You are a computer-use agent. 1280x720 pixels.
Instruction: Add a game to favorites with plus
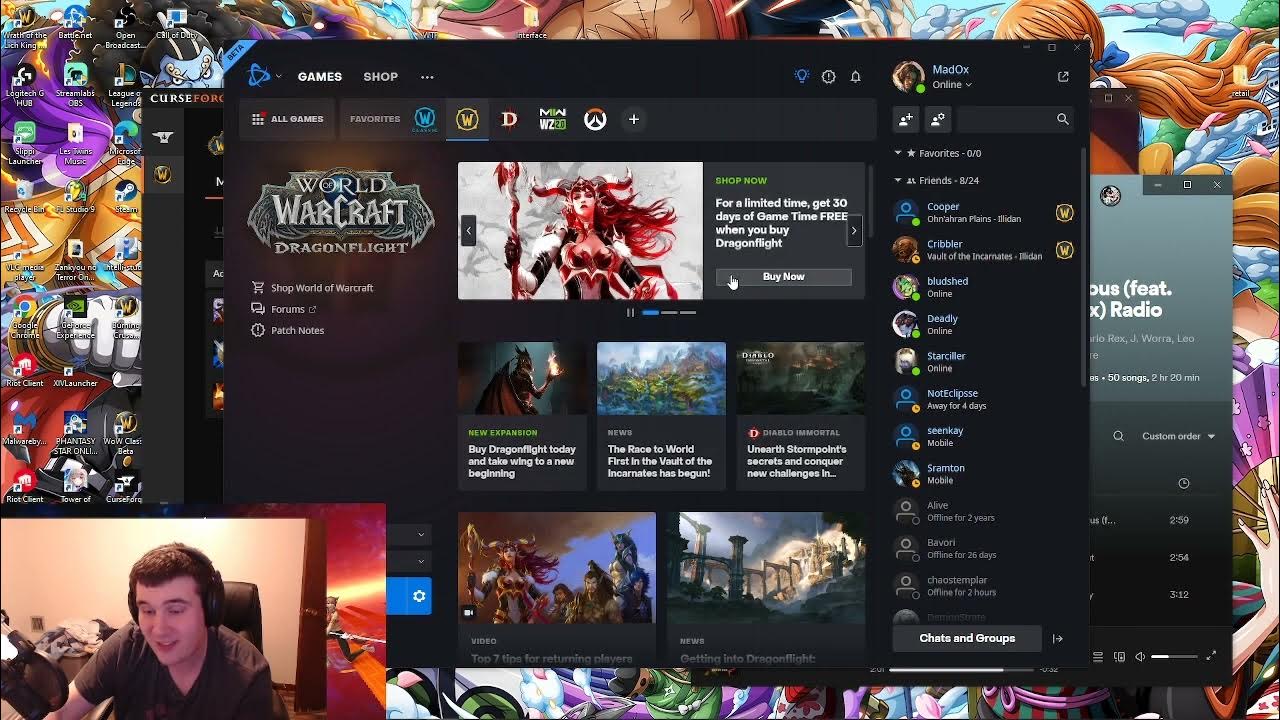(634, 119)
